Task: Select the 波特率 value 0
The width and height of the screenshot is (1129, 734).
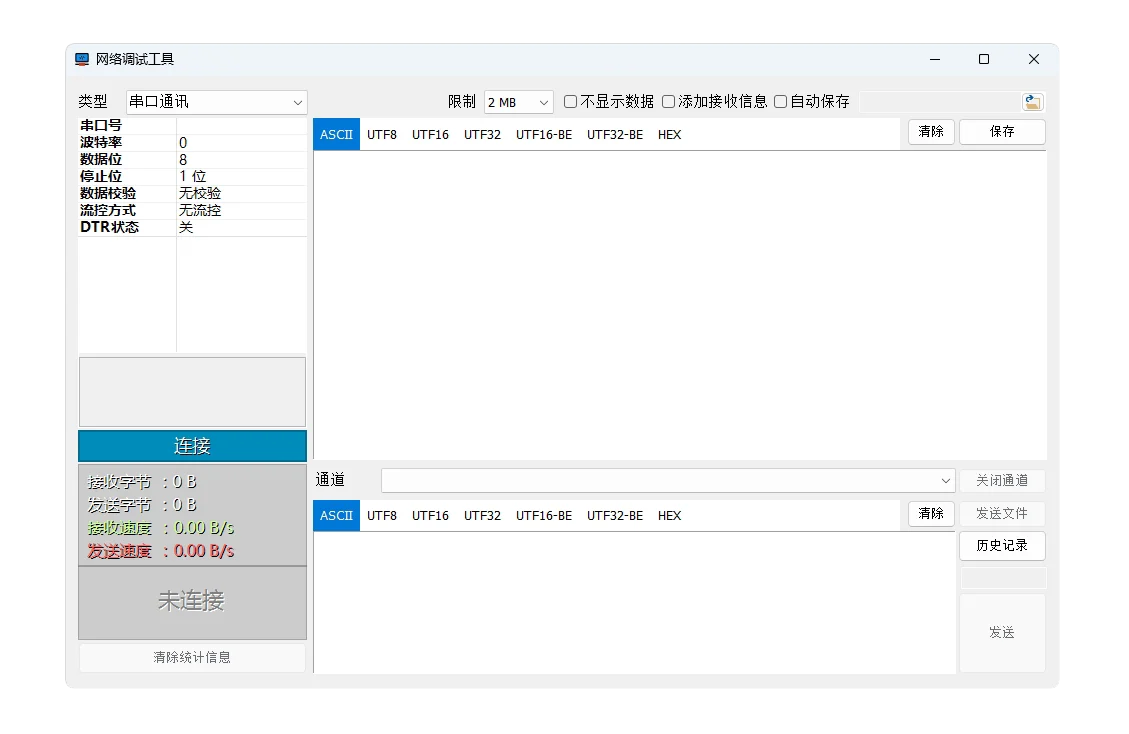Action: [x=241, y=143]
